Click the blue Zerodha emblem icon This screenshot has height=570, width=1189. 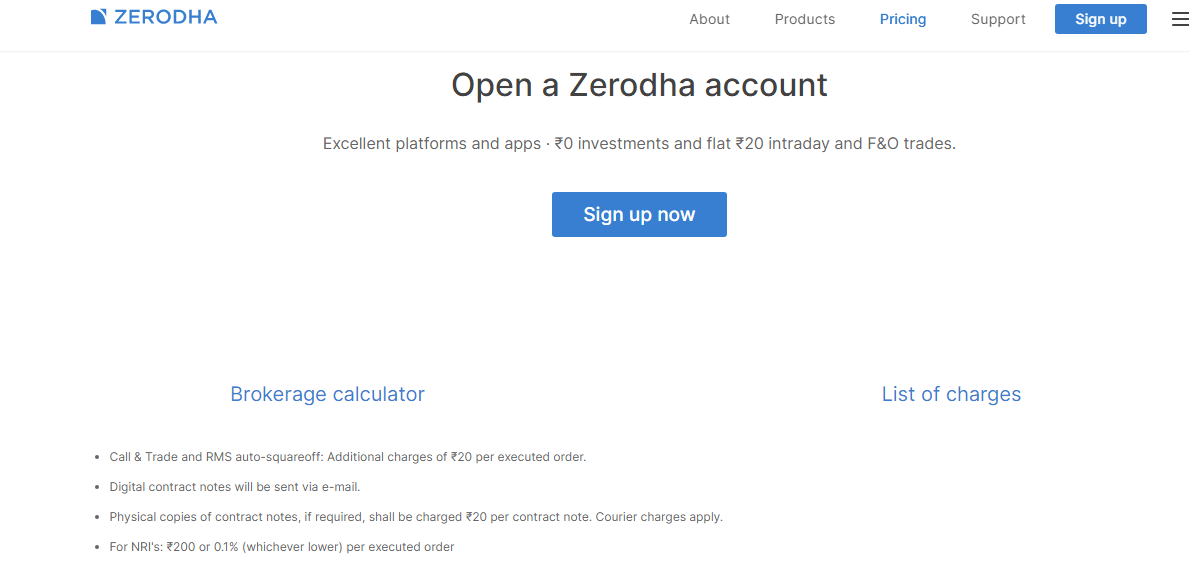pos(99,17)
